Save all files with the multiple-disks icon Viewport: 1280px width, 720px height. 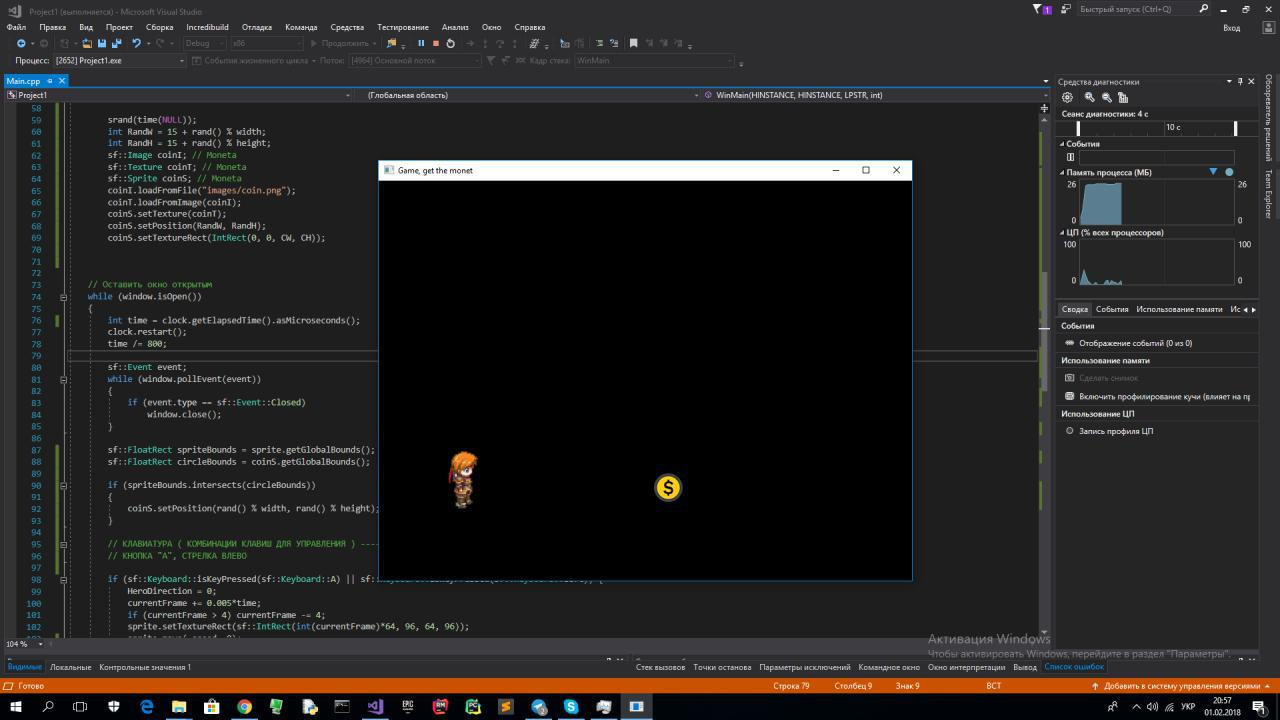point(116,43)
